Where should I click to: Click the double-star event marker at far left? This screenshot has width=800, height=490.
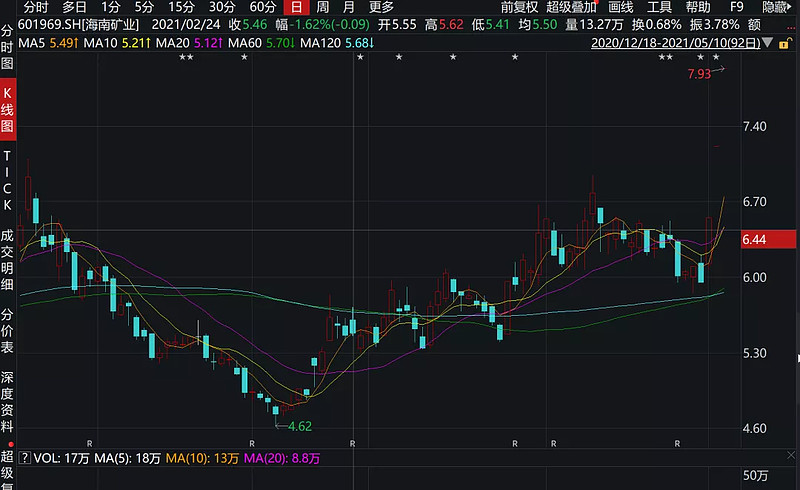(x=186, y=57)
